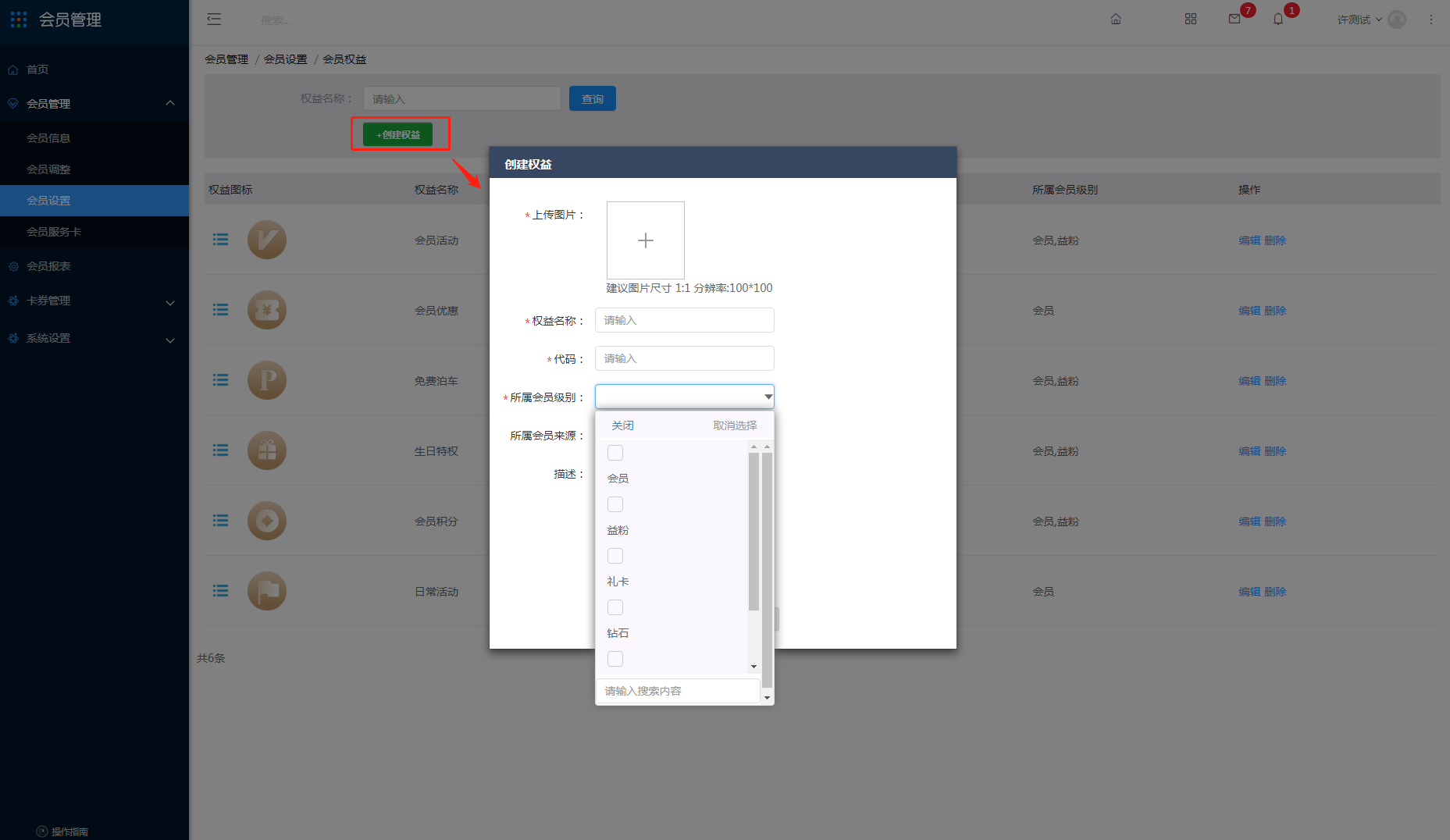
Task: Click the V badge icon of 会员活动
Action: point(267,240)
